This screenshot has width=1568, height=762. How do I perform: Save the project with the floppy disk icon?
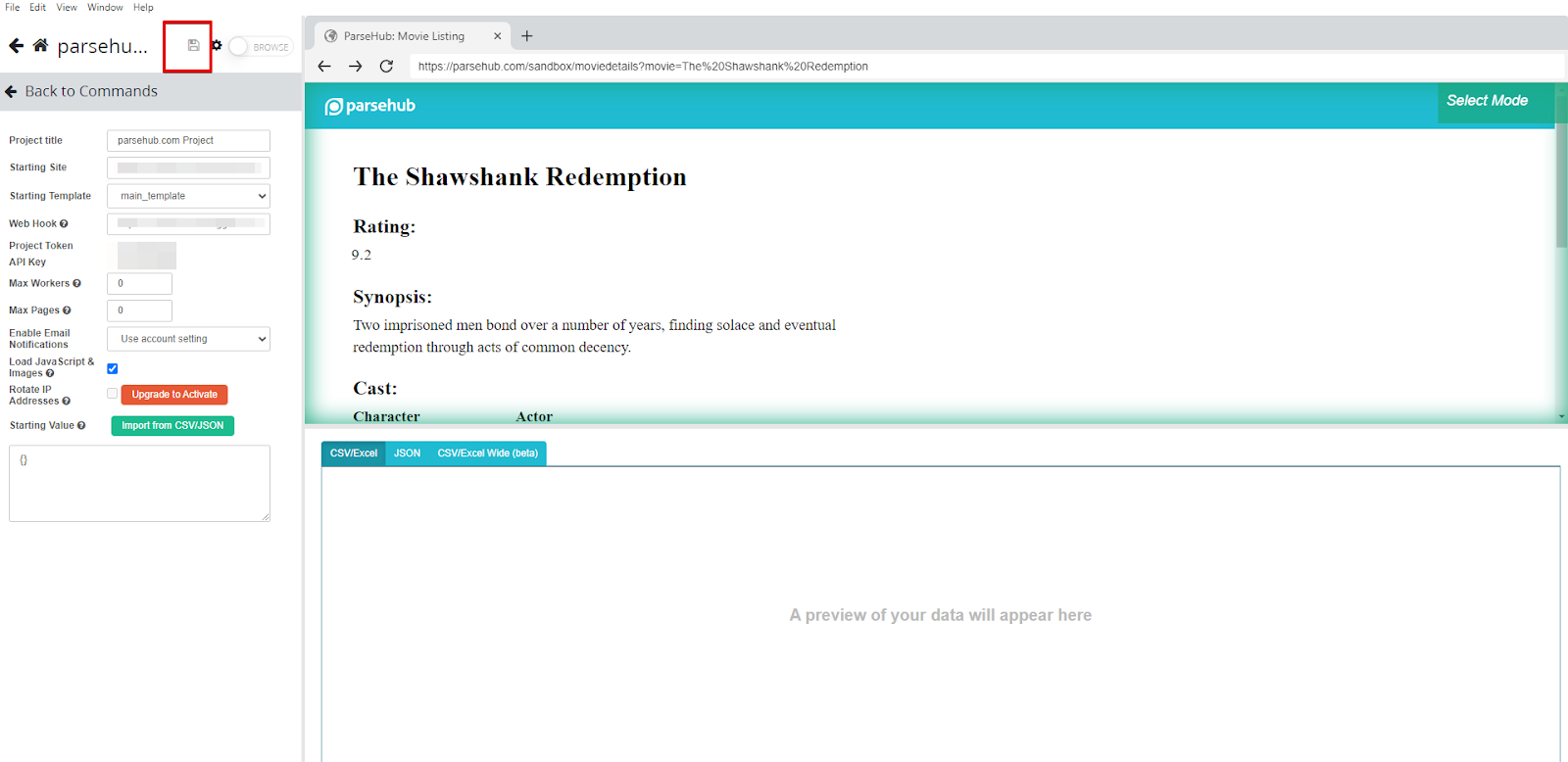193,45
